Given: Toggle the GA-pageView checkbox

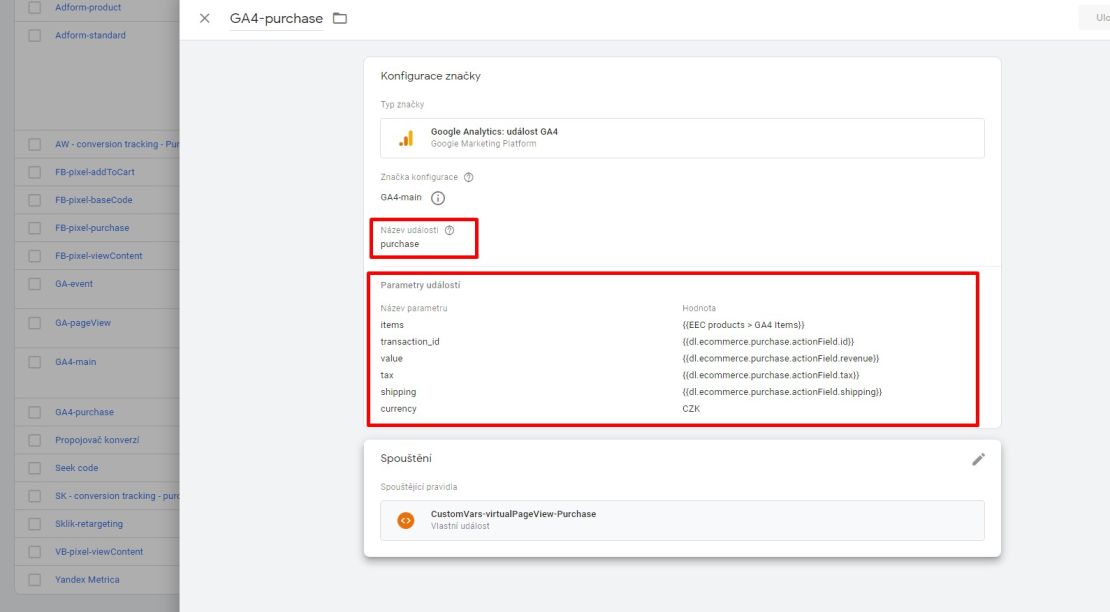Looking at the screenshot, I should click(x=34, y=323).
